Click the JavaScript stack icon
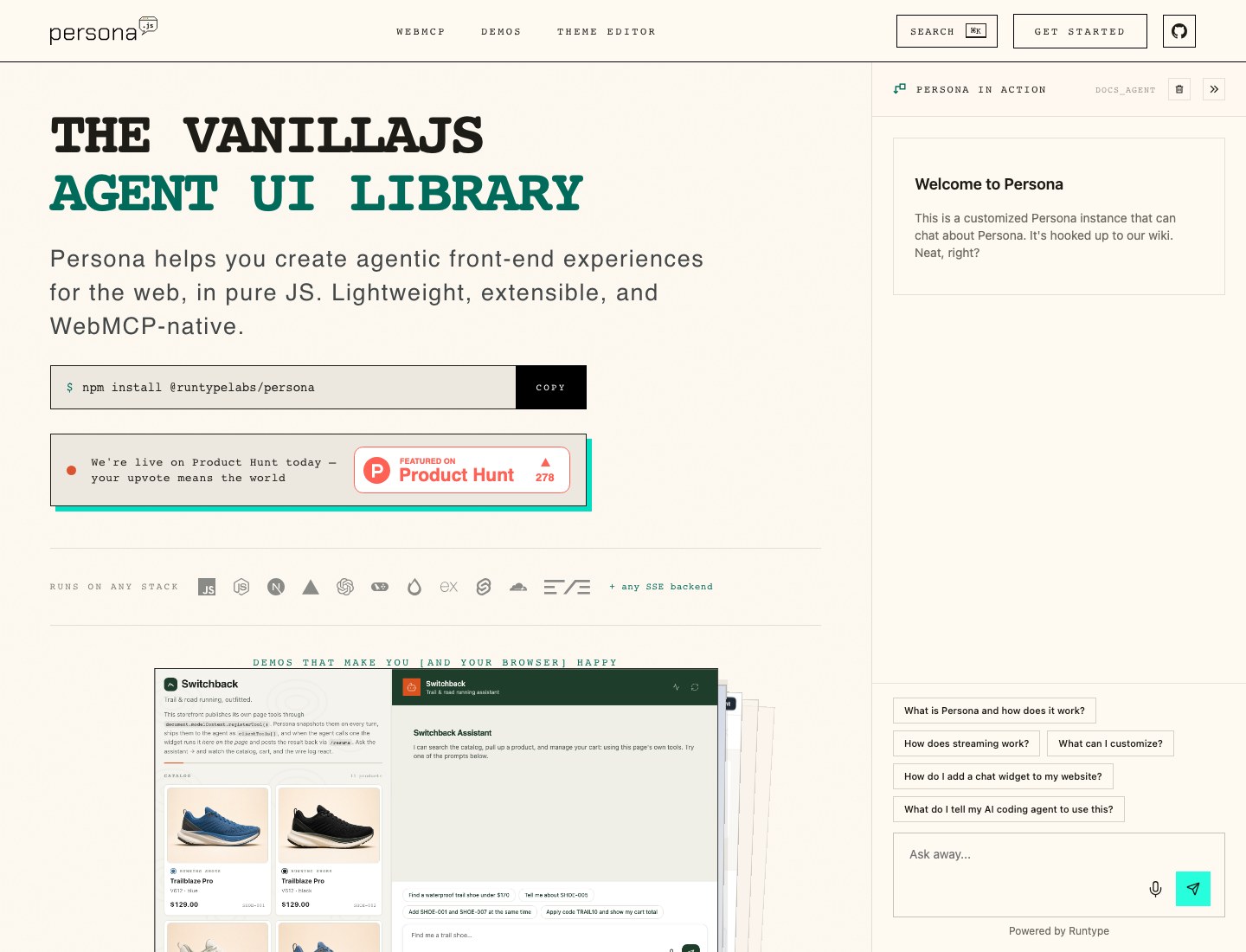The width and height of the screenshot is (1246, 952). 207,587
